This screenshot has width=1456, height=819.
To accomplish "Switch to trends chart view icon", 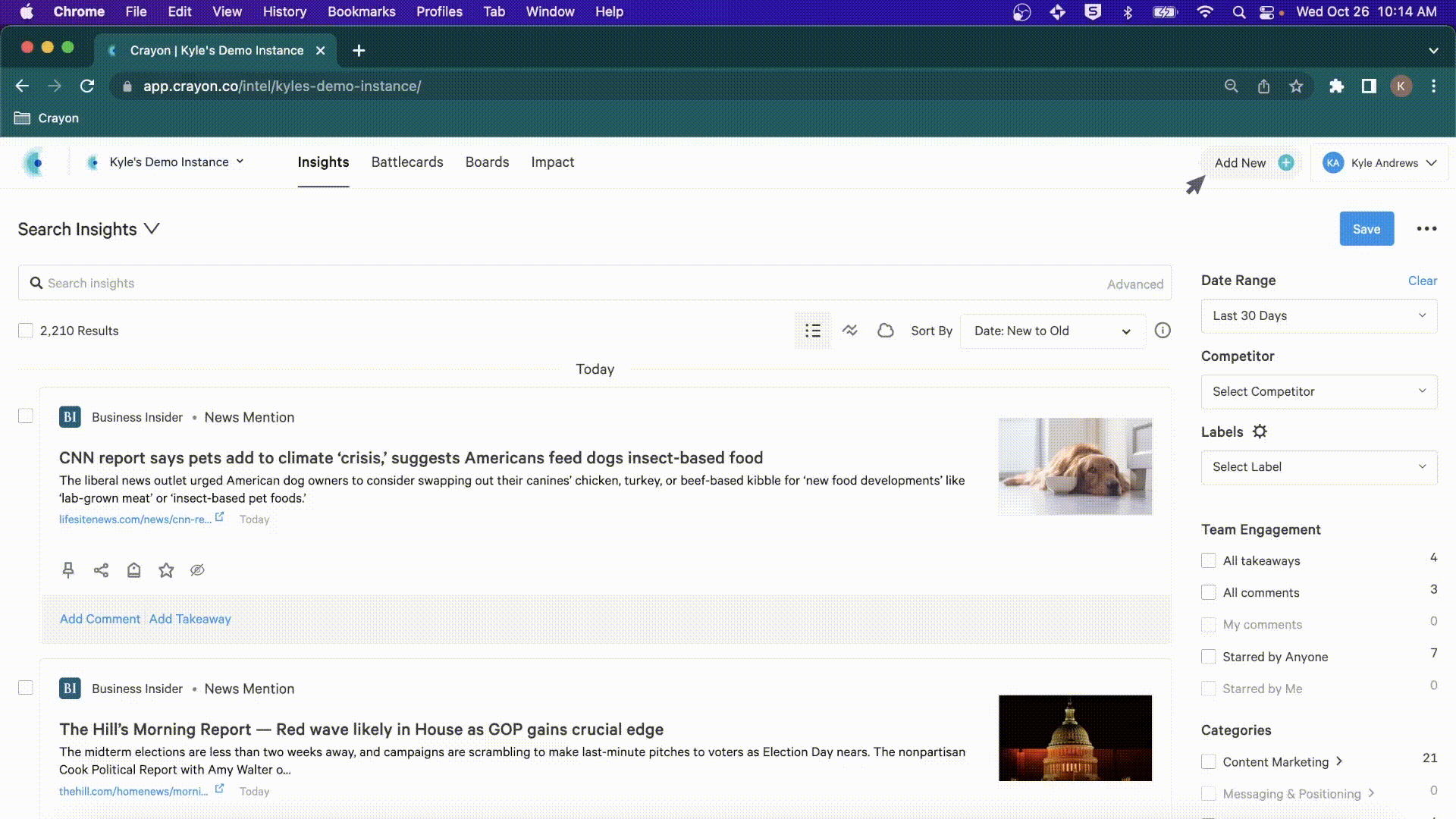I will tap(849, 331).
